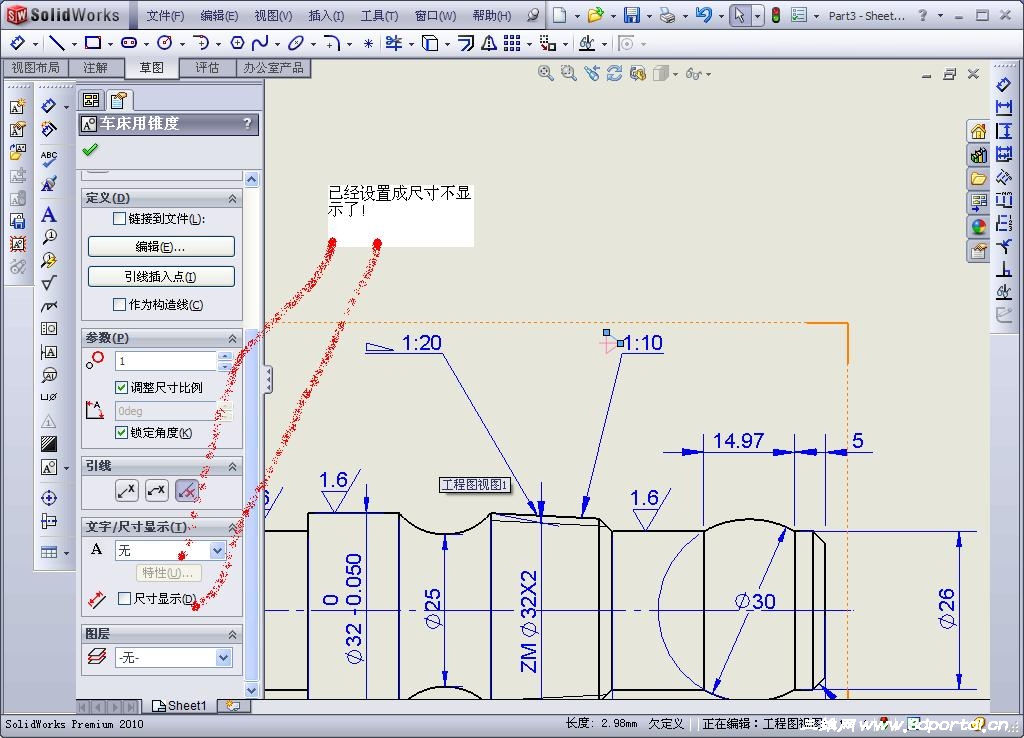Toggle 作为构造线 checkbox
Viewport: 1024px width, 738px height.
[120, 304]
